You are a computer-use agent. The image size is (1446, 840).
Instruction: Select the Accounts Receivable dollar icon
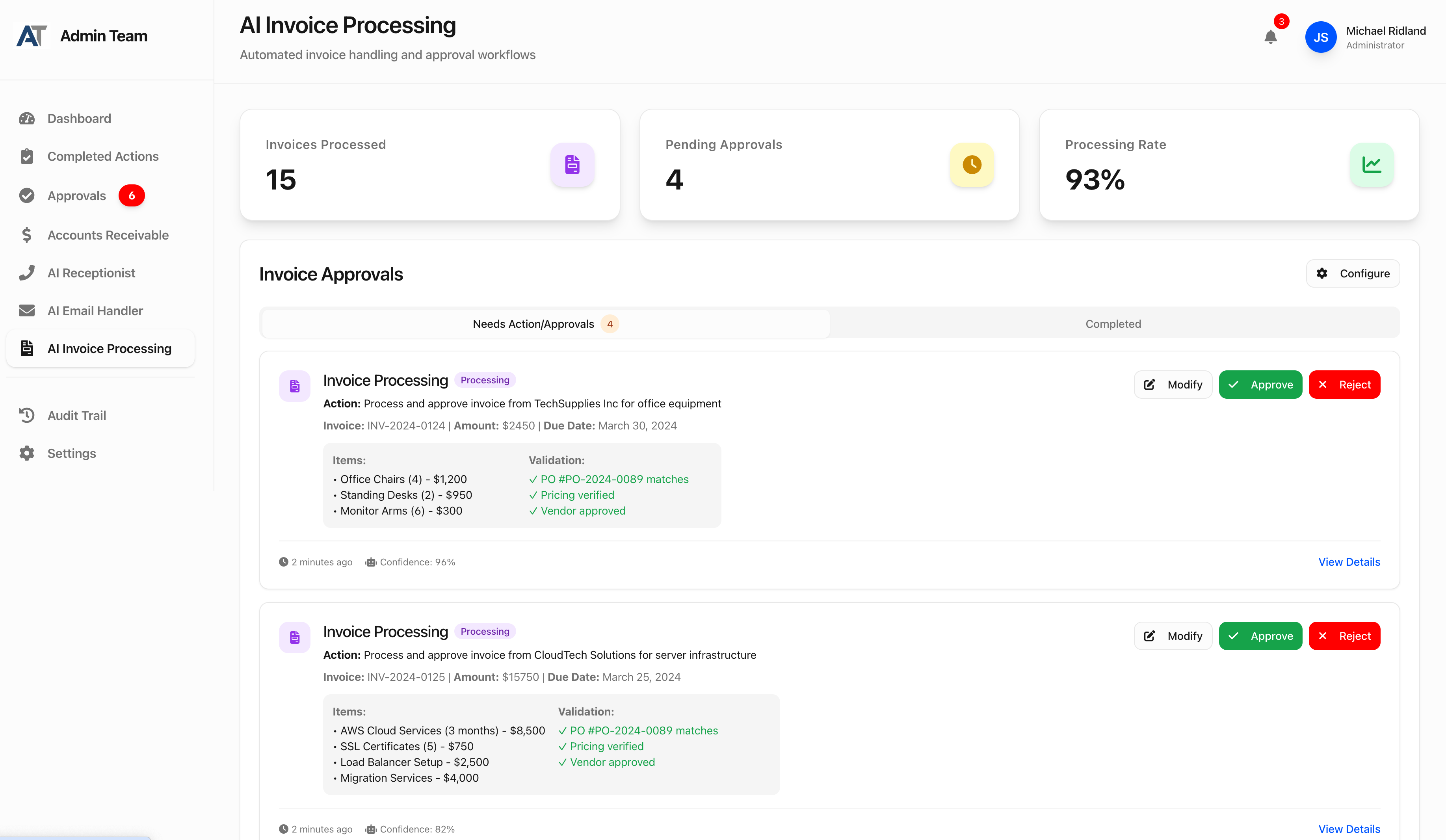coord(27,235)
